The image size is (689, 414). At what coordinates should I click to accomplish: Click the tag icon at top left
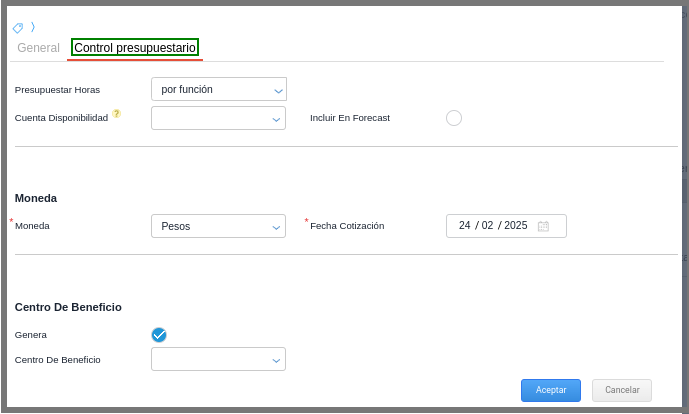coord(18,28)
